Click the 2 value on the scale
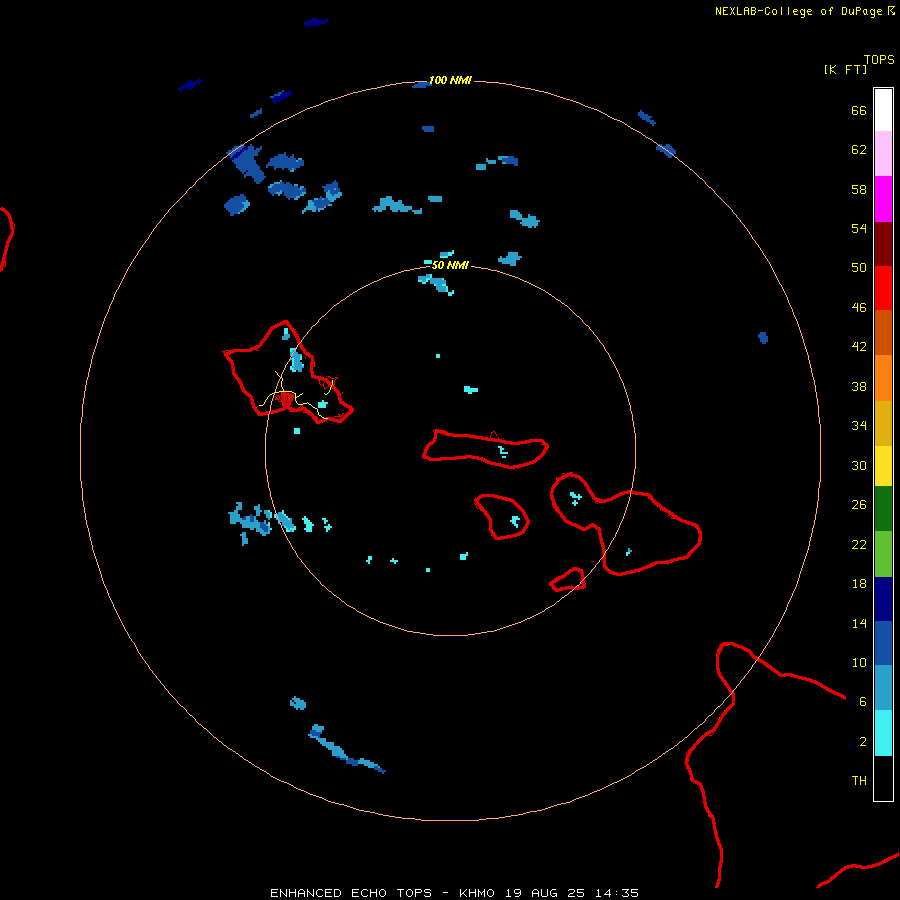Viewport: 900px width, 900px height. coord(863,742)
